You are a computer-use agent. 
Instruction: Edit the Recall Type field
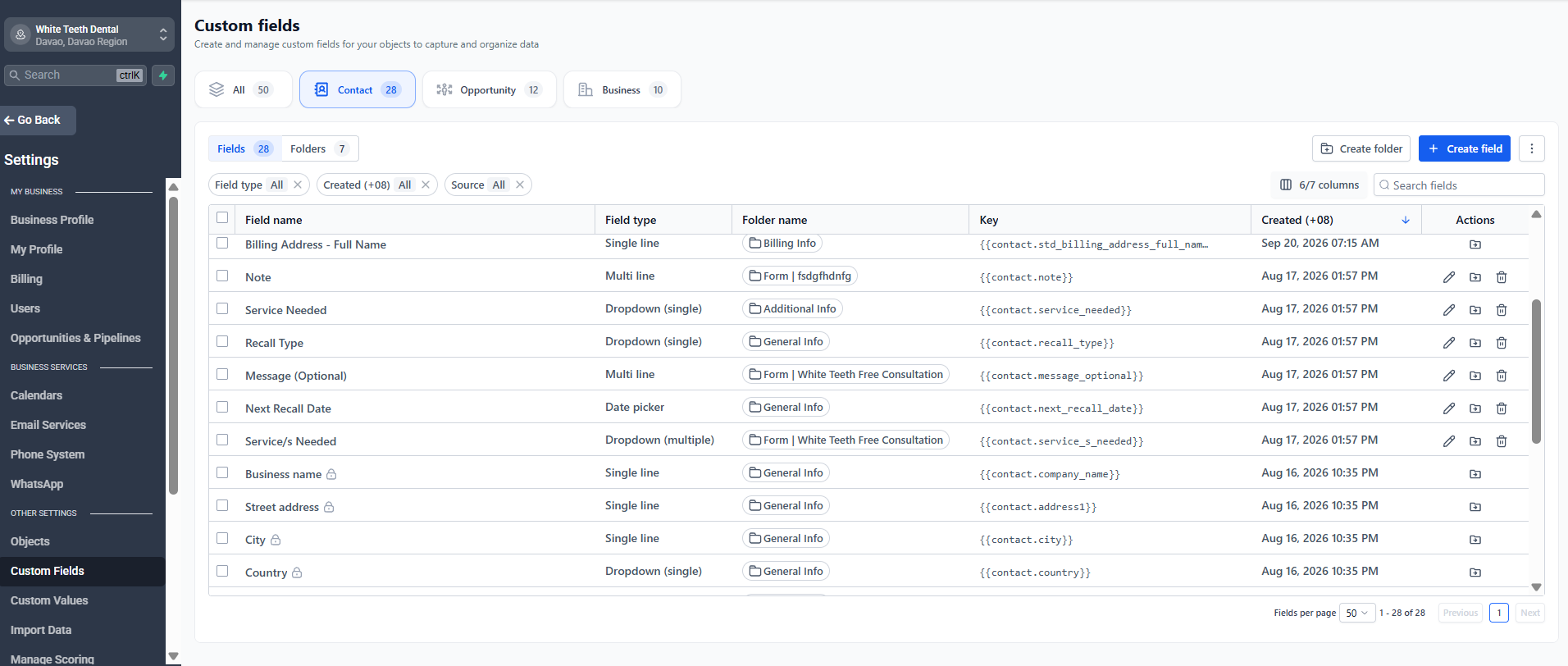pos(1449,343)
